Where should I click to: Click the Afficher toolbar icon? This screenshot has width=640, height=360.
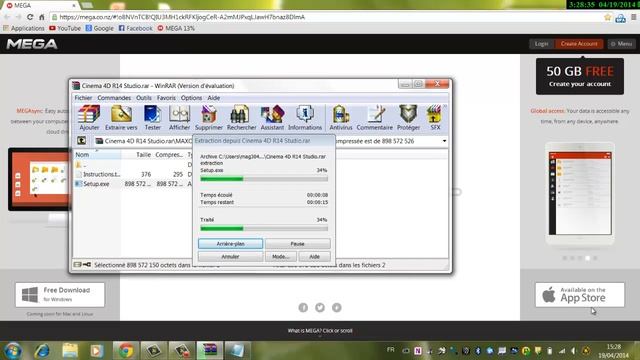coord(179,118)
